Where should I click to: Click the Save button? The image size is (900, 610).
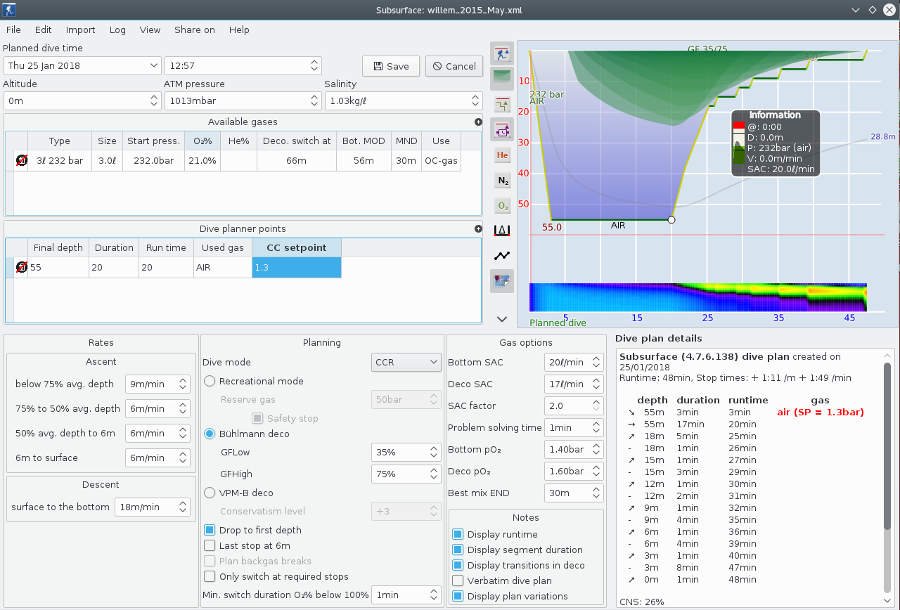[390, 66]
